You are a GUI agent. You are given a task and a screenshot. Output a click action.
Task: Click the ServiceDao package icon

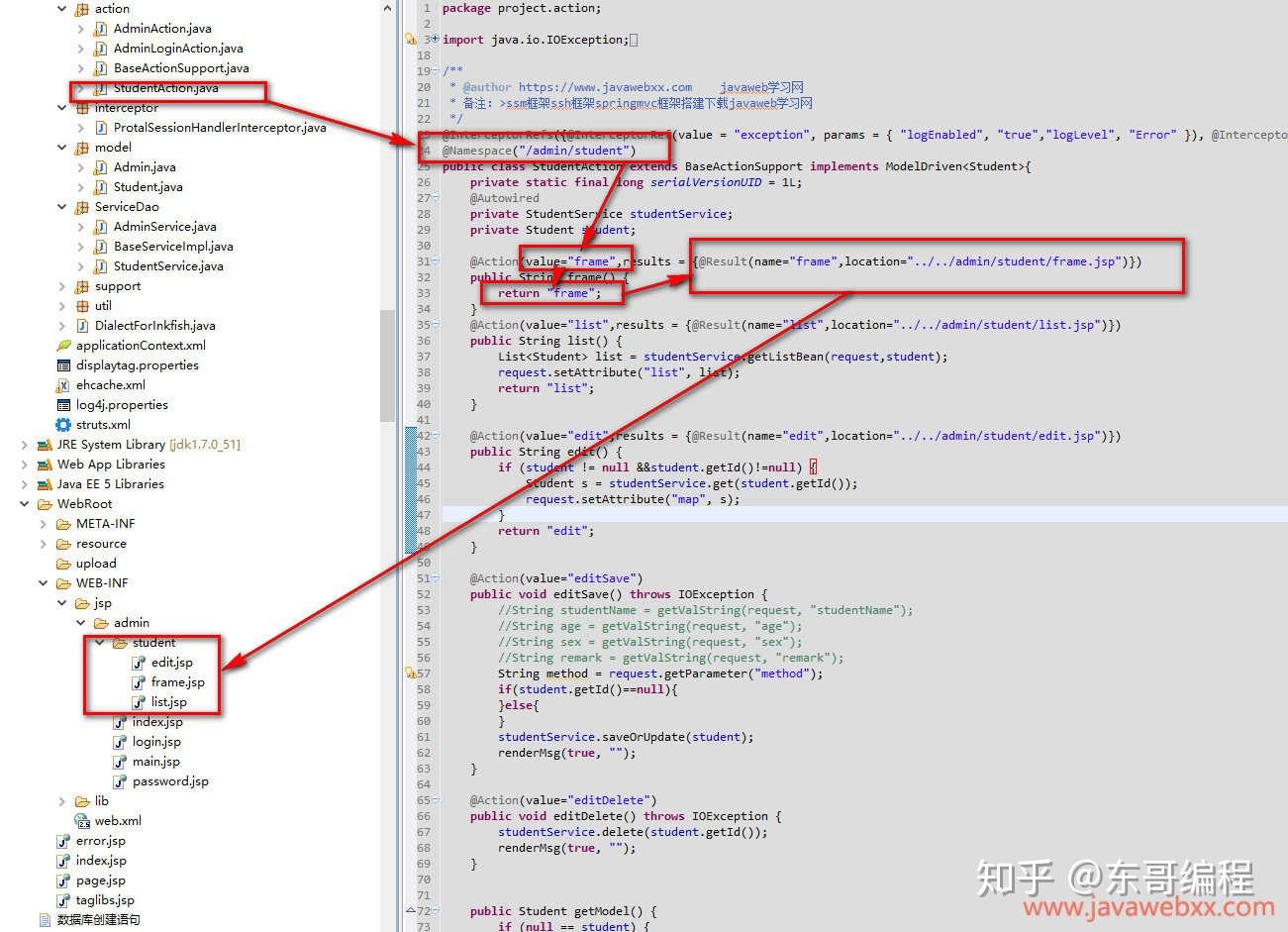pyautogui.click(x=82, y=207)
